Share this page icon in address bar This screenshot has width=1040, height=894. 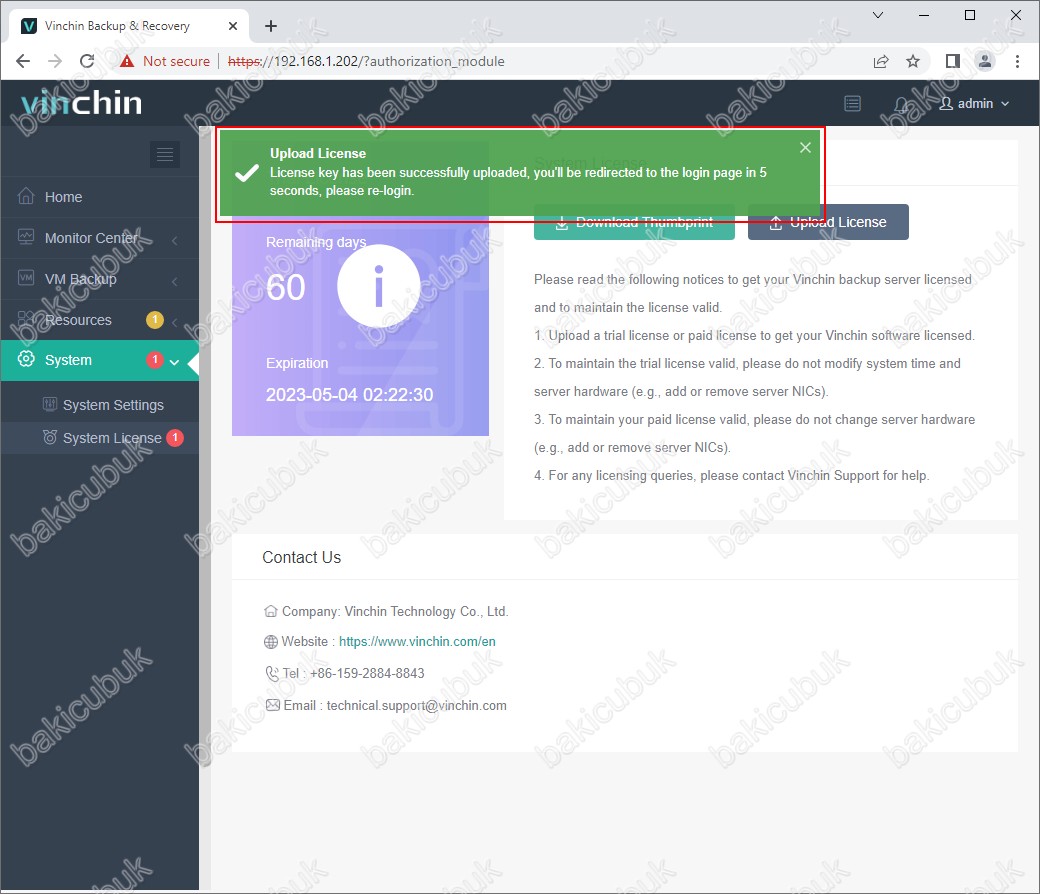[881, 61]
